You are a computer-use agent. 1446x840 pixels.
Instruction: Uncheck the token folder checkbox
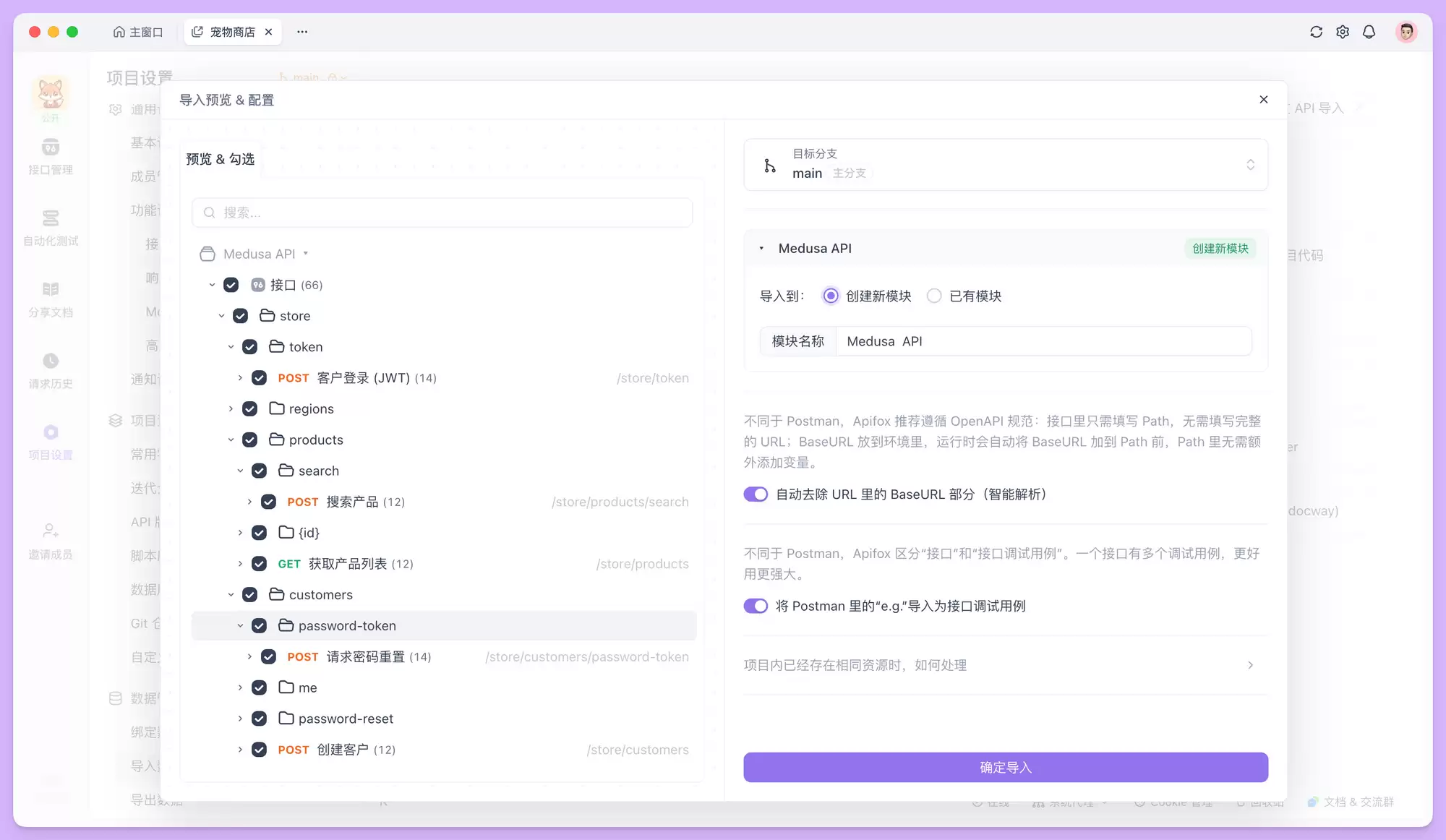click(x=249, y=347)
